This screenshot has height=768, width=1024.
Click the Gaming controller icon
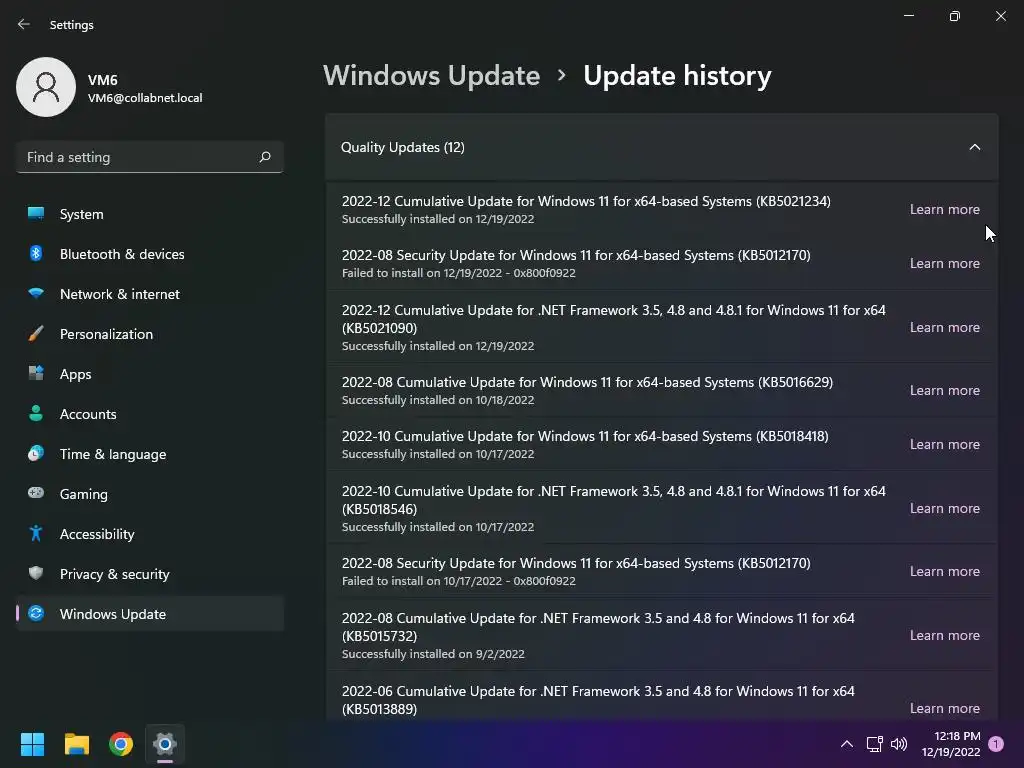(36, 493)
